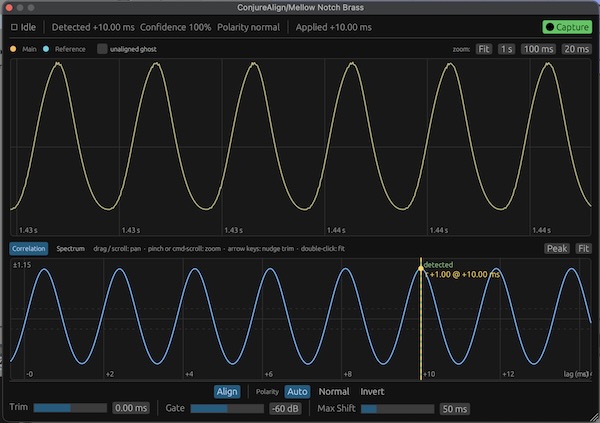Select Normal polarity mode
Image resolution: width=600 pixels, height=423 pixels.
[x=334, y=392]
